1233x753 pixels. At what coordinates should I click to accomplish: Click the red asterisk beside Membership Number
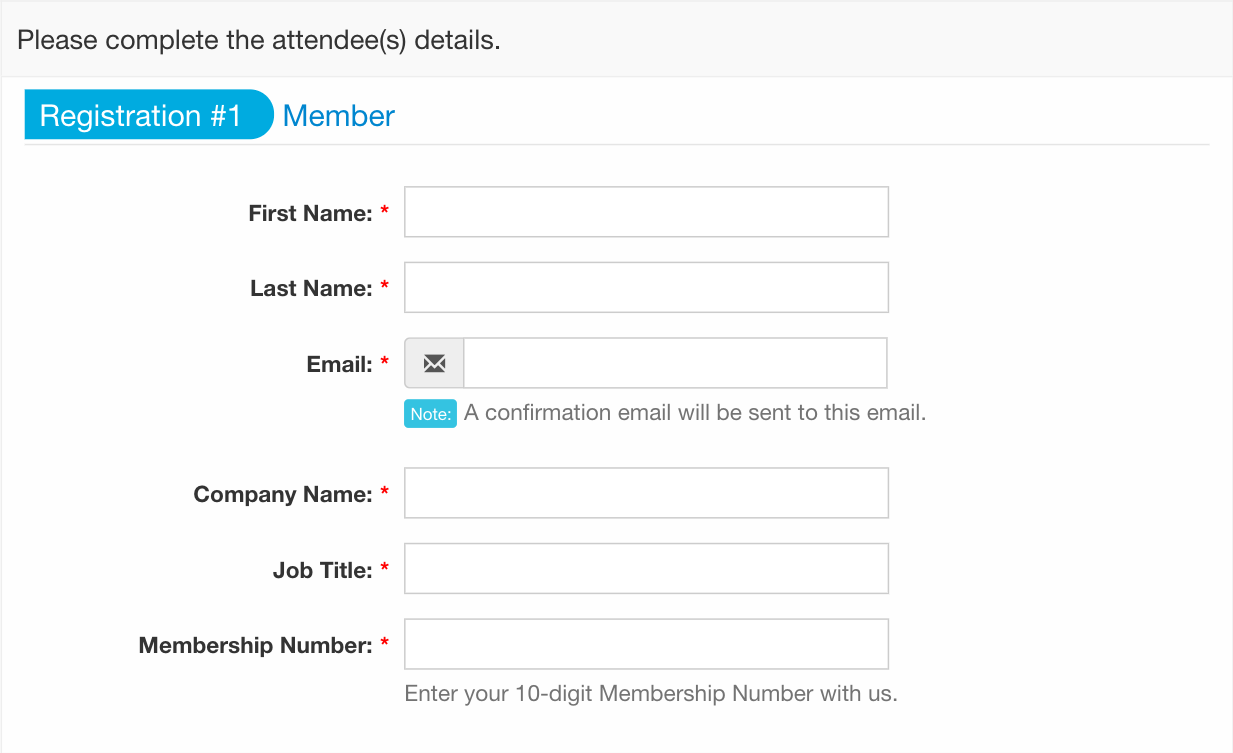point(385,645)
